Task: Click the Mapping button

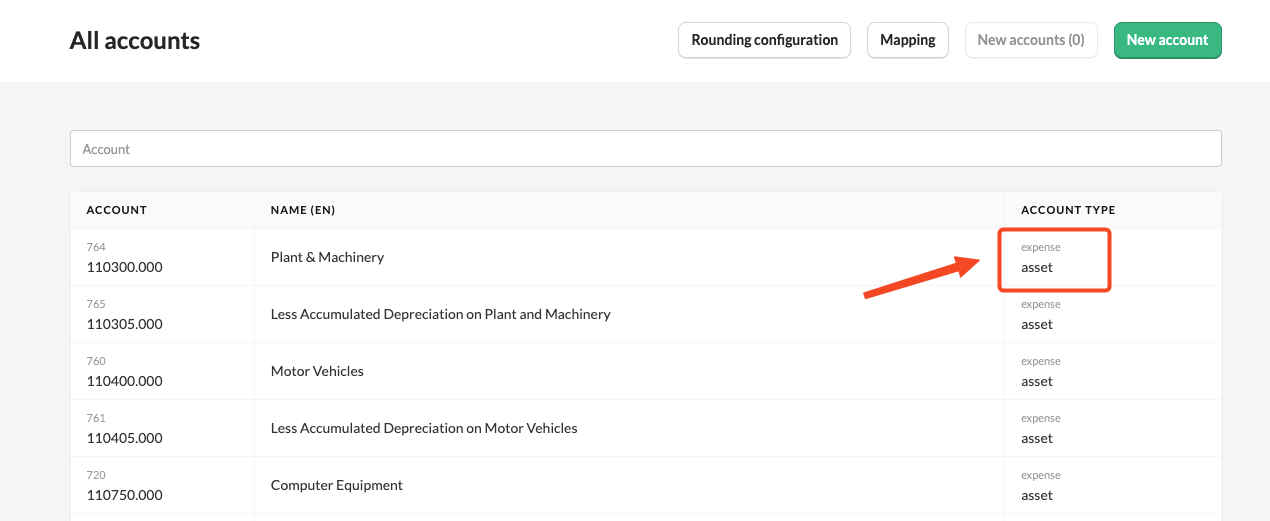Action: (907, 40)
